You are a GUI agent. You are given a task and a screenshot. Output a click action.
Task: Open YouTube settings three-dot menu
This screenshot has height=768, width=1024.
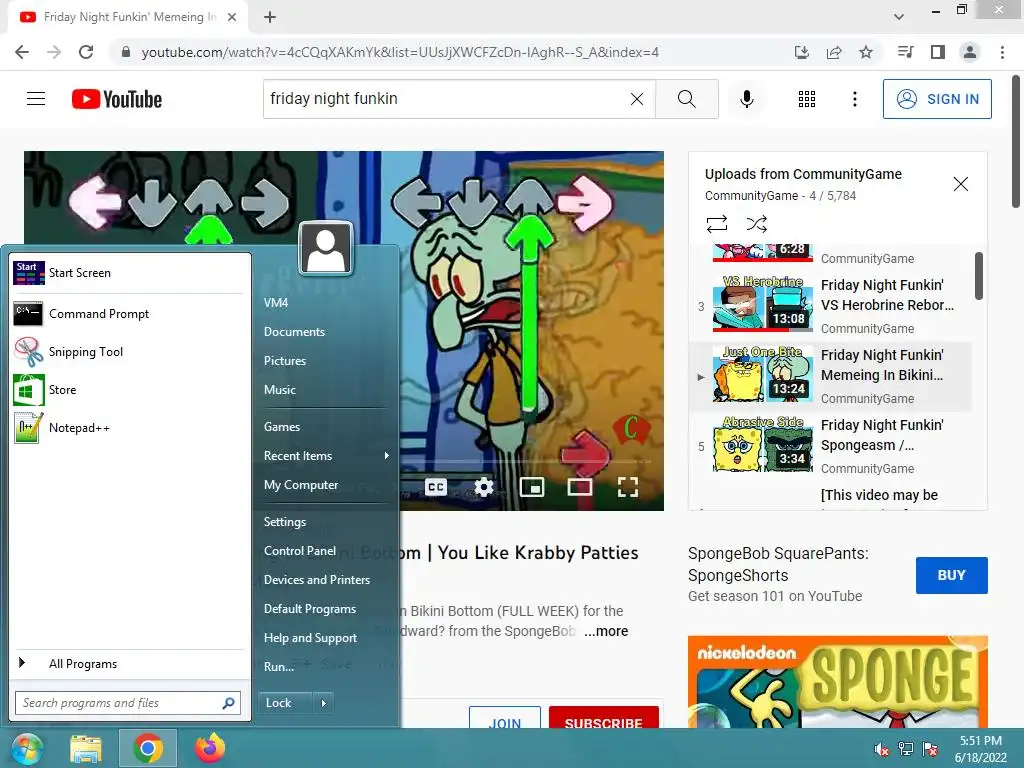(x=854, y=99)
